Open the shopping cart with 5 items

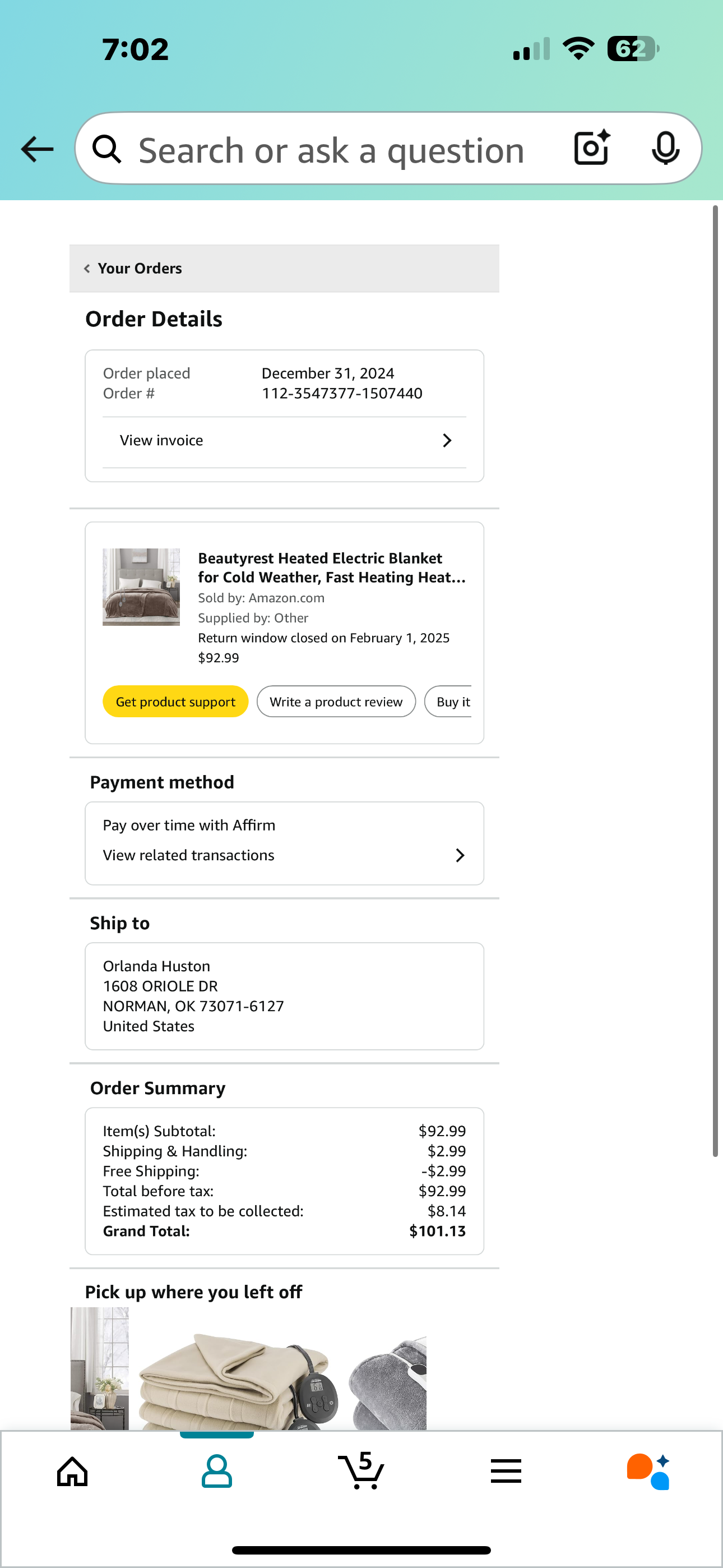coord(361,1470)
